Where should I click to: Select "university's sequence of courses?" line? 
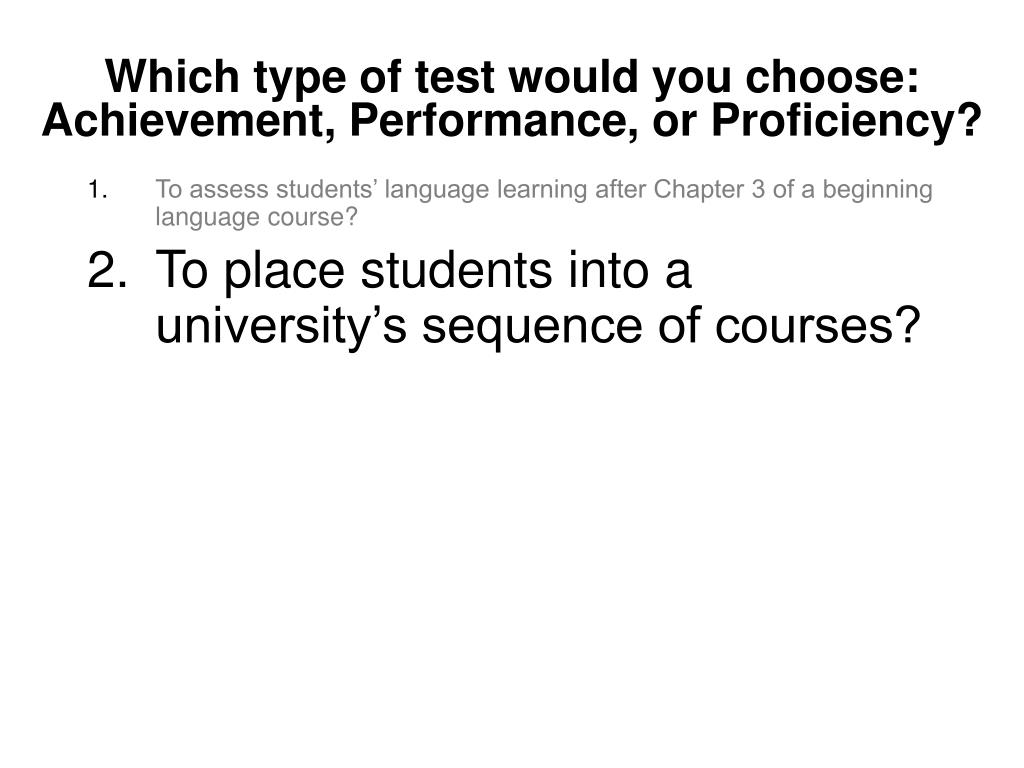pos(538,325)
